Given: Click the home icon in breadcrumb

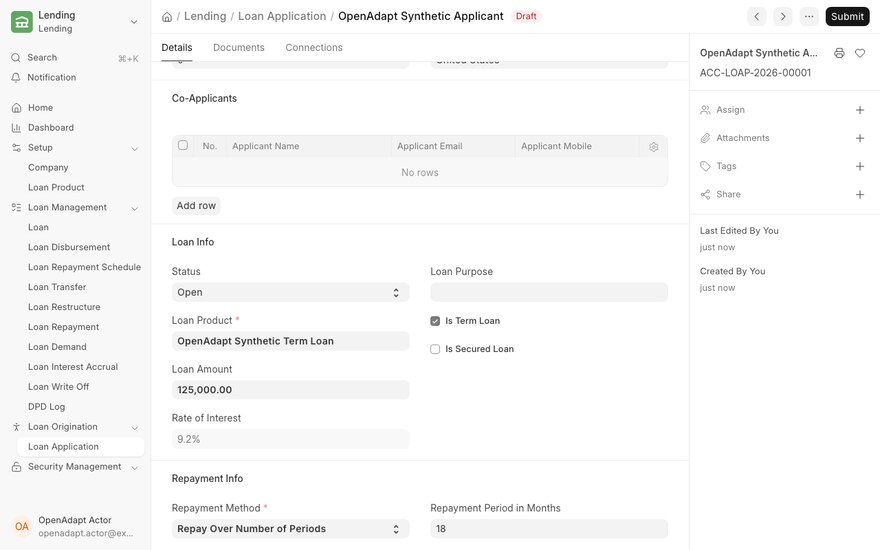Looking at the screenshot, I should tap(167, 17).
